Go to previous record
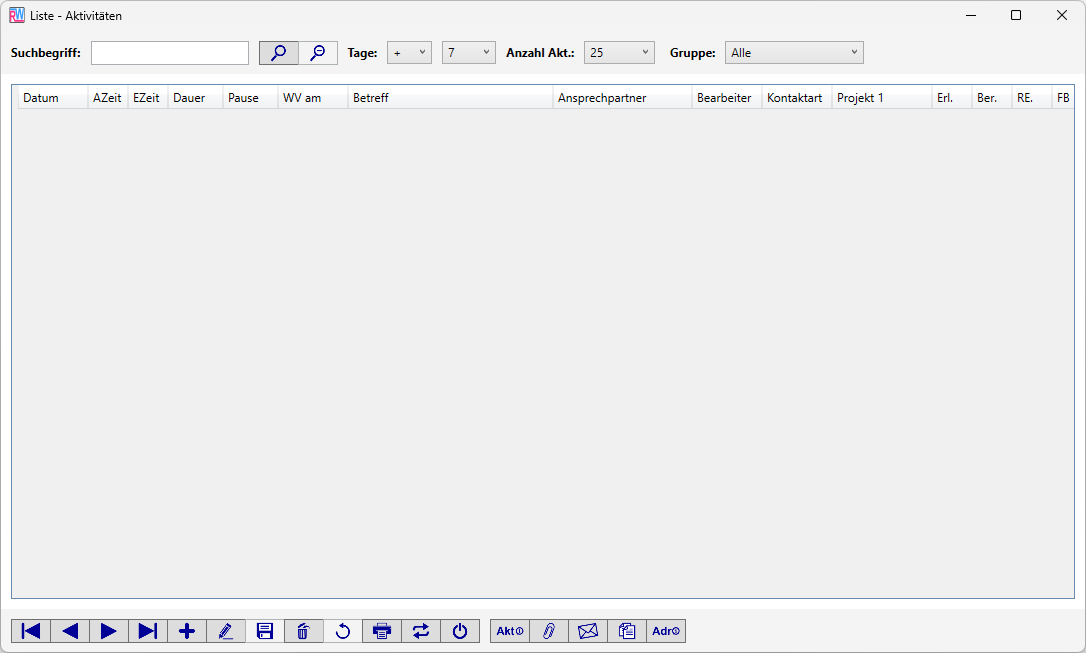This screenshot has height=653, width=1086. click(x=70, y=631)
